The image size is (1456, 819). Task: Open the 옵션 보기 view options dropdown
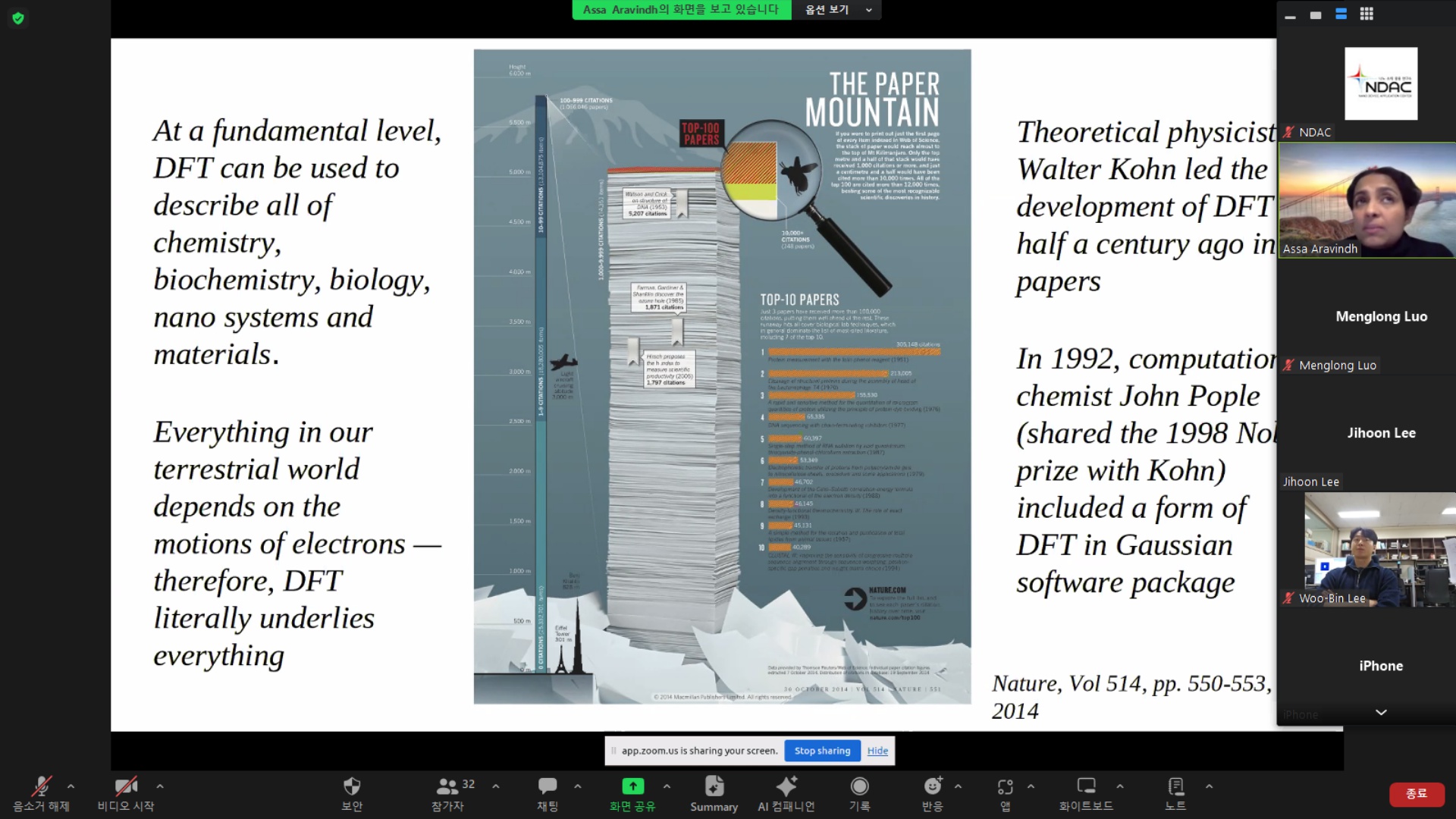click(837, 10)
